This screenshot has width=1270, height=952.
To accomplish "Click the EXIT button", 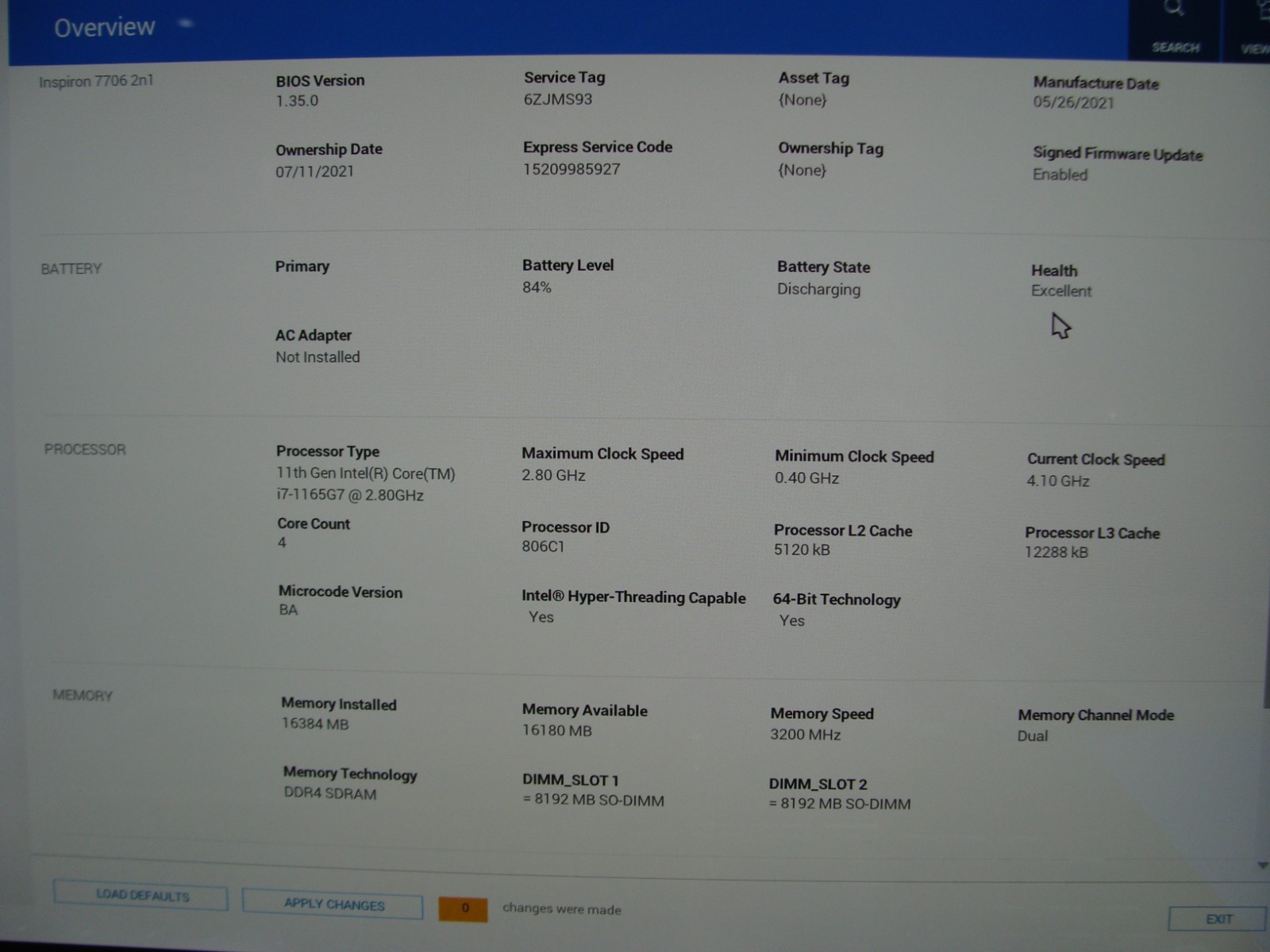I will (1218, 919).
